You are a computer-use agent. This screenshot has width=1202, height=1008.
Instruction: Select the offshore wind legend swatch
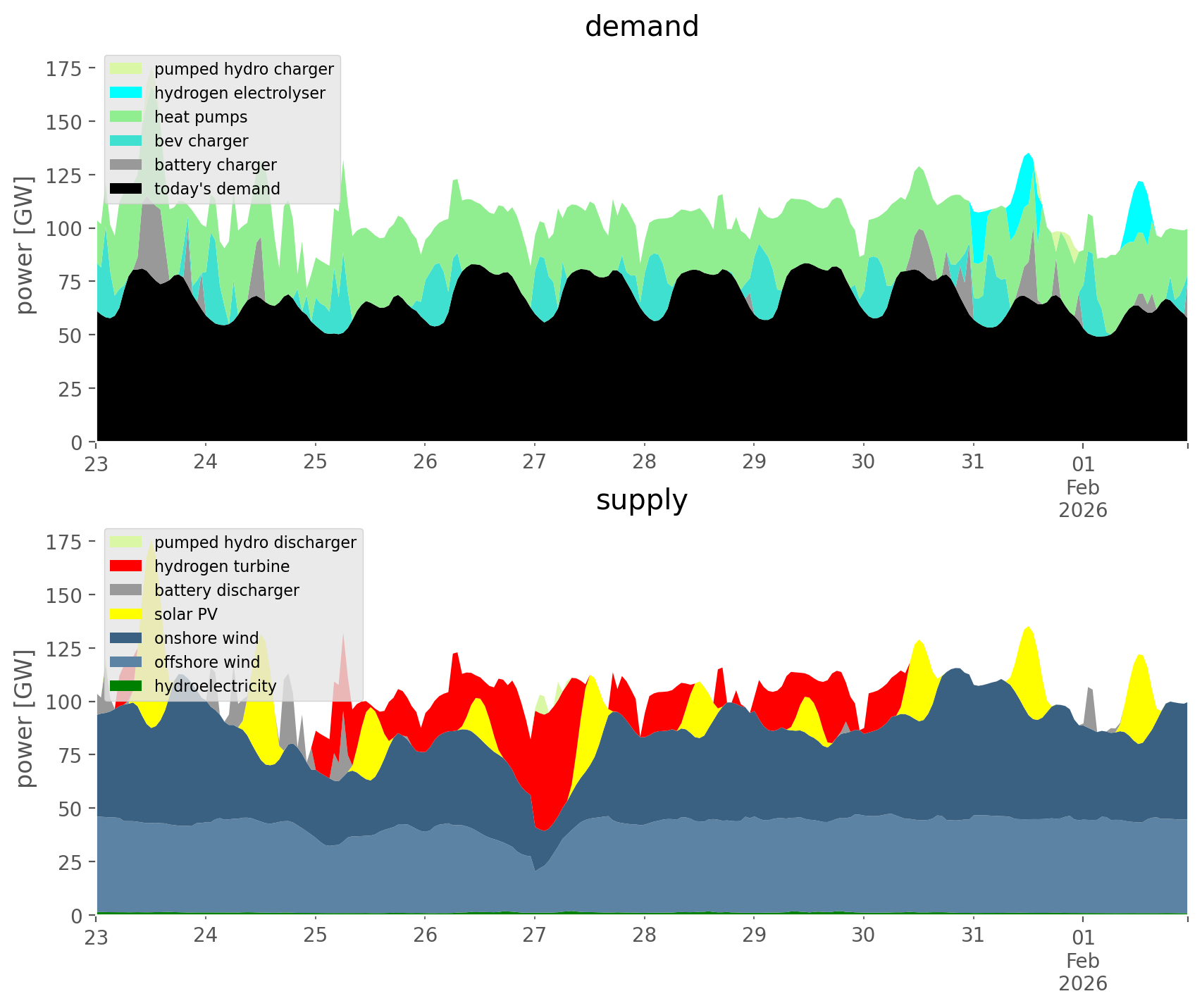tap(125, 662)
